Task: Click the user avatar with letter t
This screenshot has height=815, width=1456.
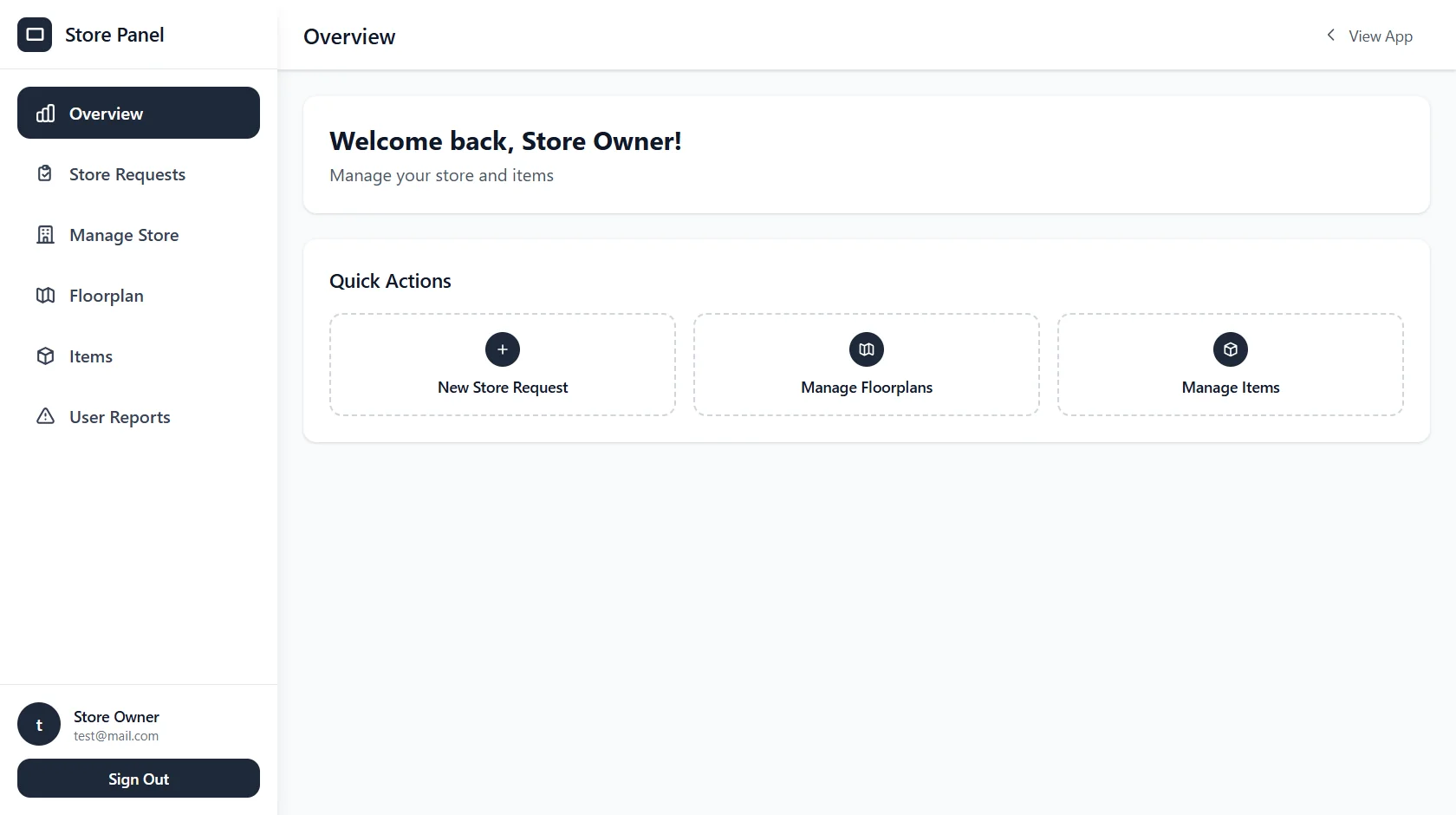Action: [x=39, y=724]
